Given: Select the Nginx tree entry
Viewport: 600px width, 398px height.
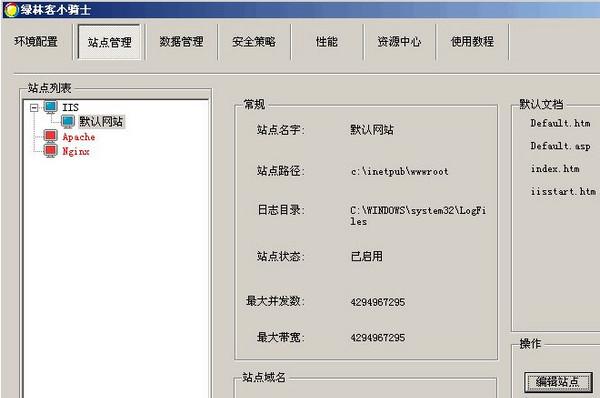Looking at the screenshot, I should point(76,152).
